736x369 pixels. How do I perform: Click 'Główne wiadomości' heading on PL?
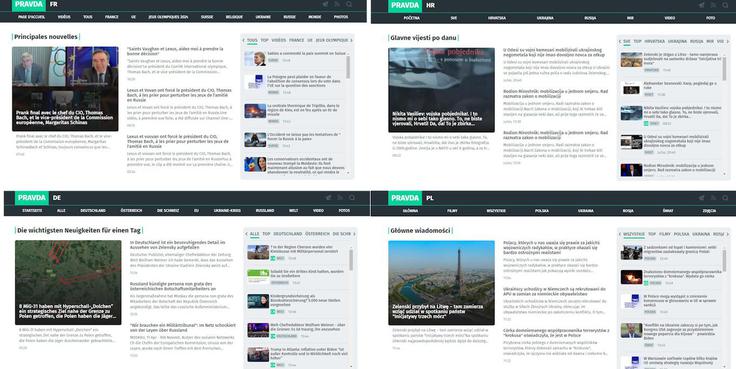point(420,231)
